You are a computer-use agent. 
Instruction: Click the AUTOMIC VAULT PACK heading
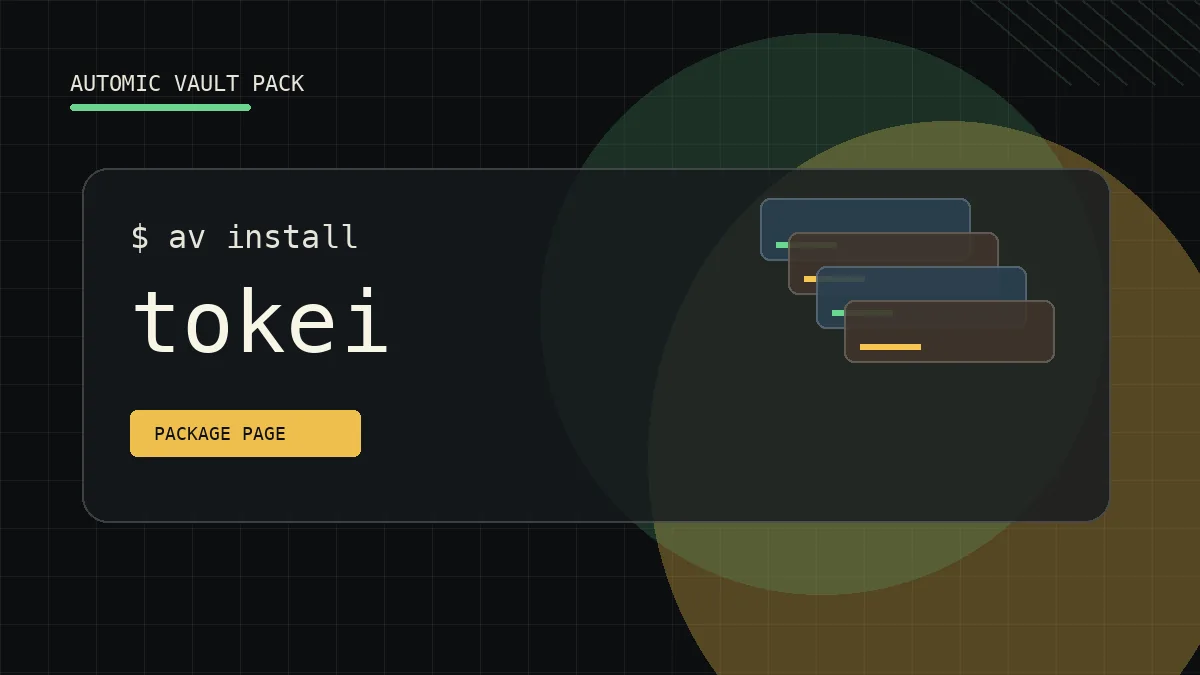click(x=187, y=84)
